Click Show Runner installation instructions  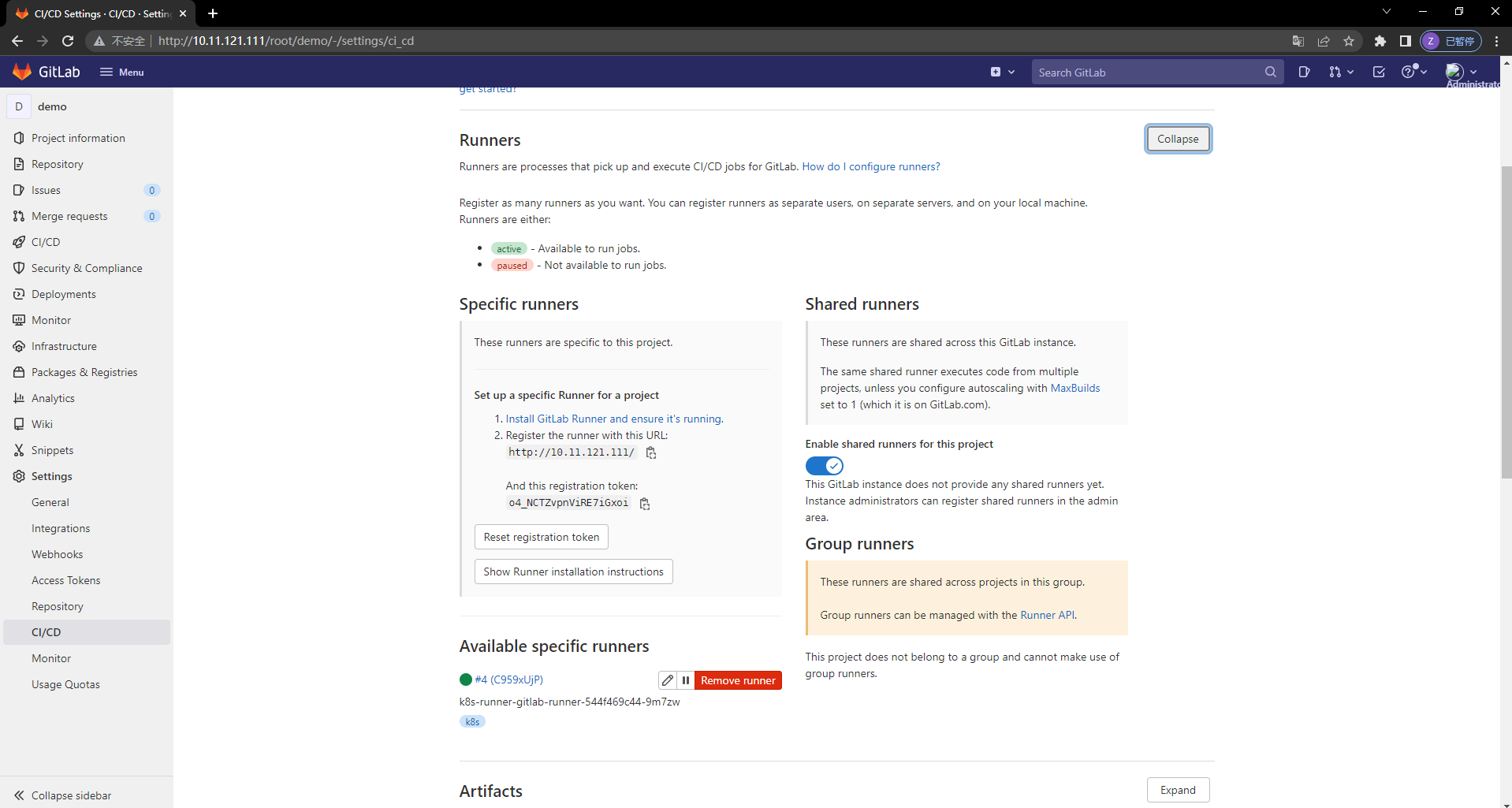574,572
